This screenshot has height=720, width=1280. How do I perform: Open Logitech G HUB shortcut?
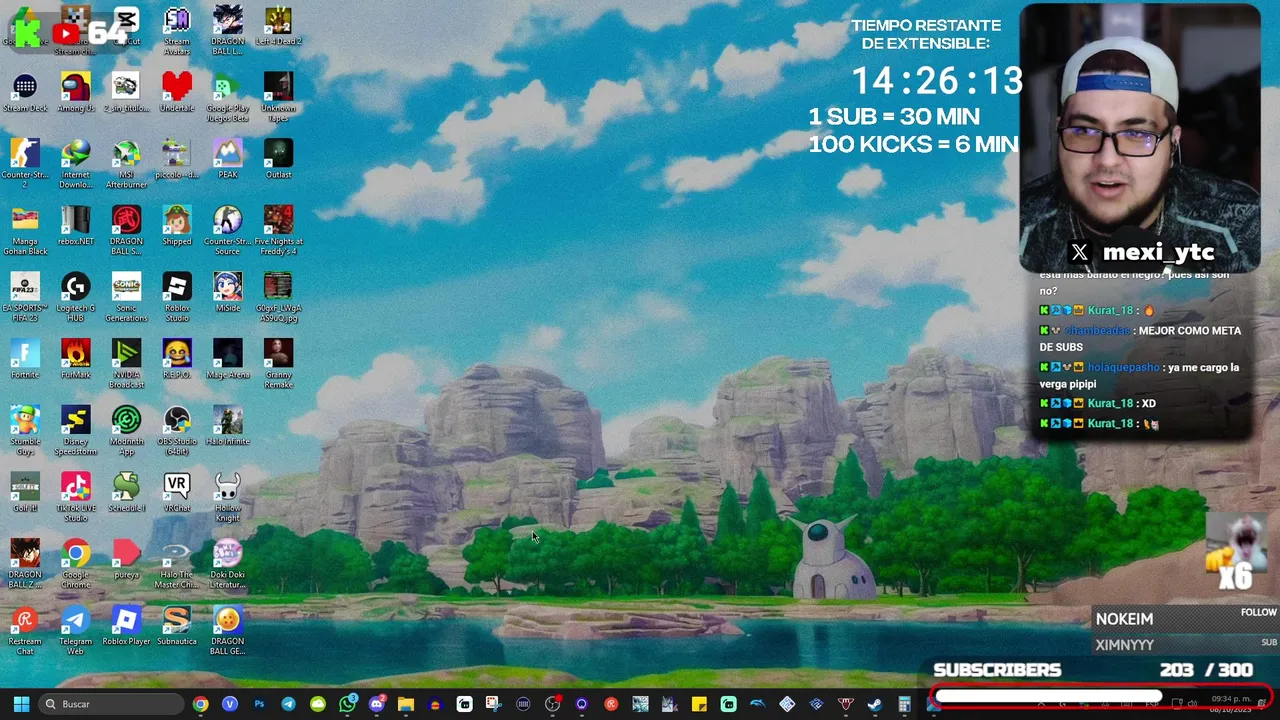[76, 298]
